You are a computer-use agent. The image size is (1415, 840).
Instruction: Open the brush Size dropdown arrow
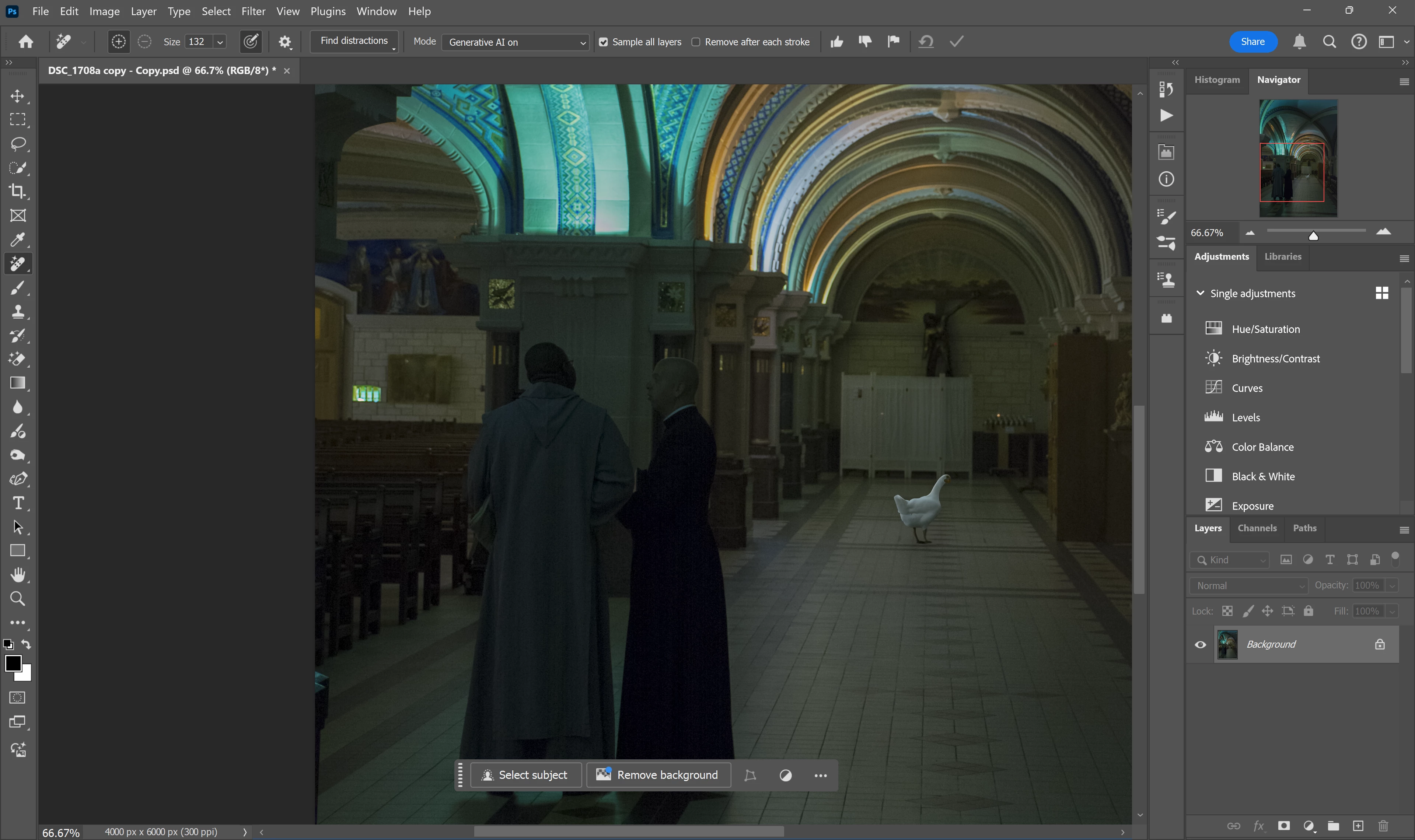pos(220,42)
